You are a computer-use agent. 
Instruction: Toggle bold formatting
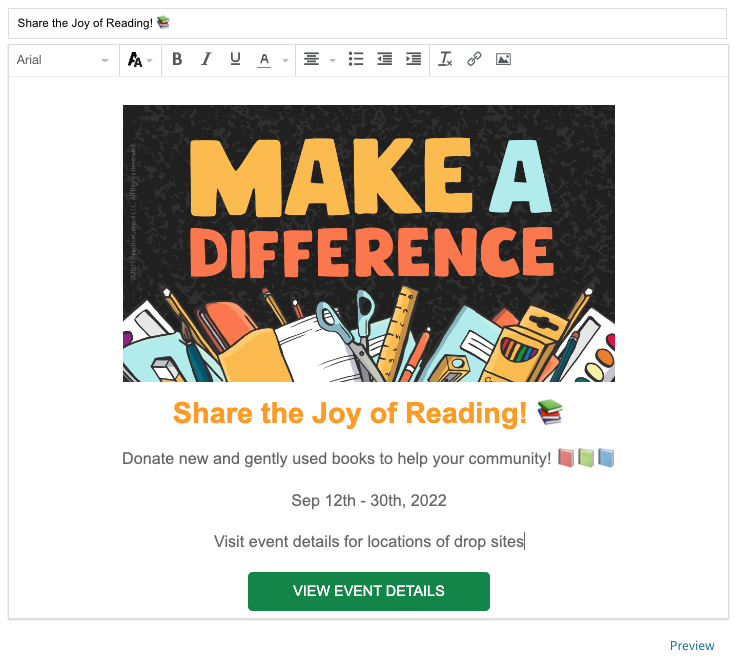pyautogui.click(x=177, y=60)
